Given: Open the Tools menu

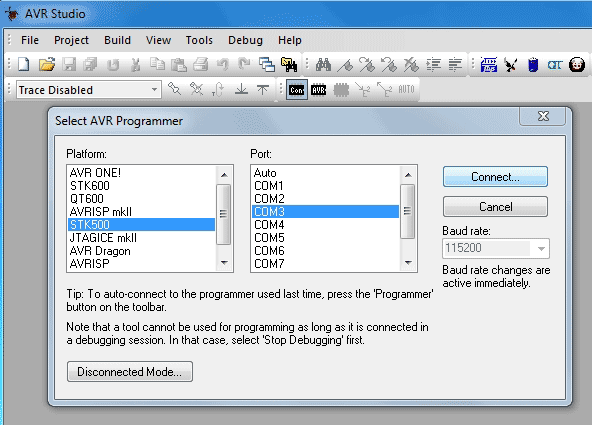Looking at the screenshot, I should [x=199, y=40].
